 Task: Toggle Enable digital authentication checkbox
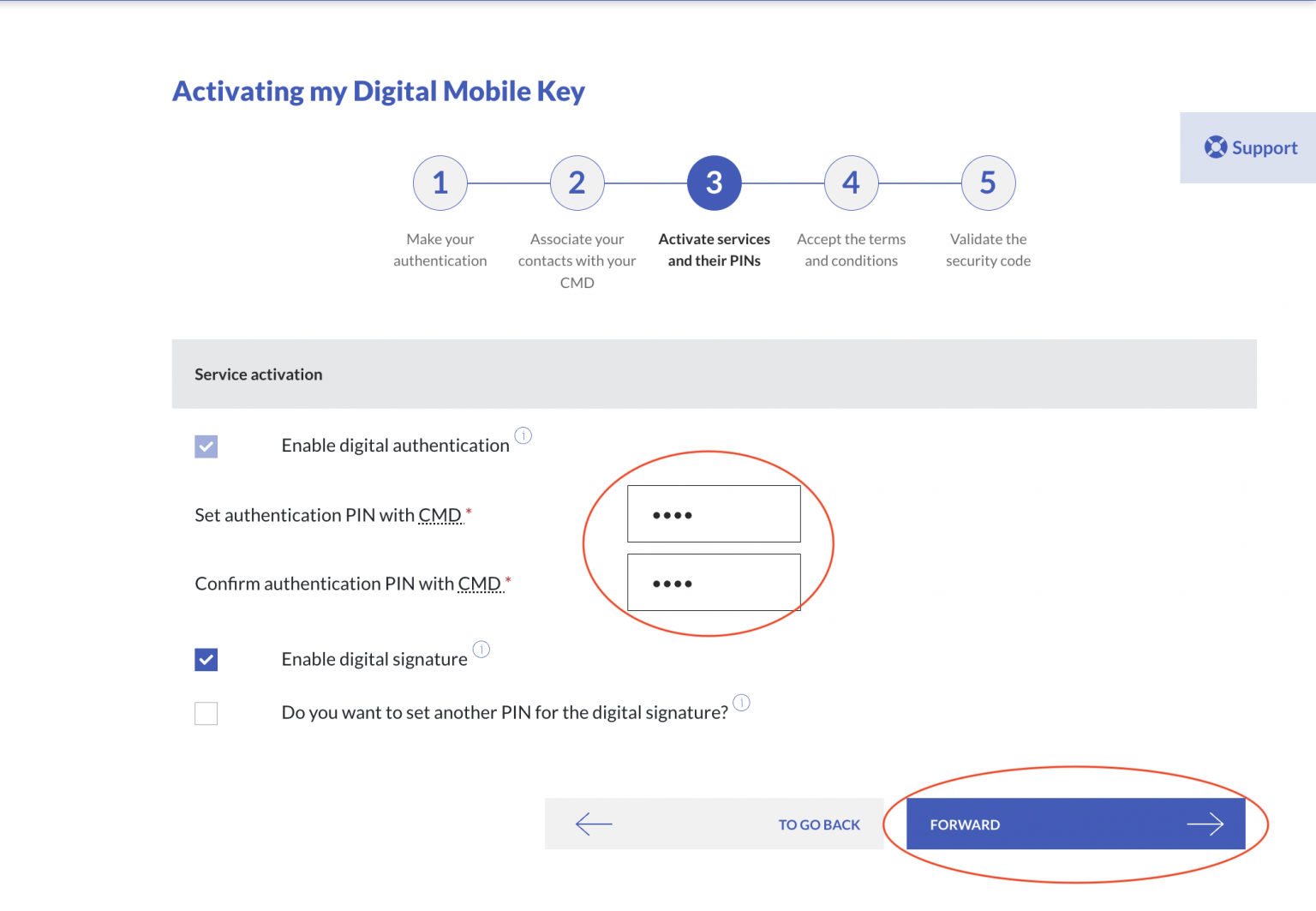click(x=206, y=447)
